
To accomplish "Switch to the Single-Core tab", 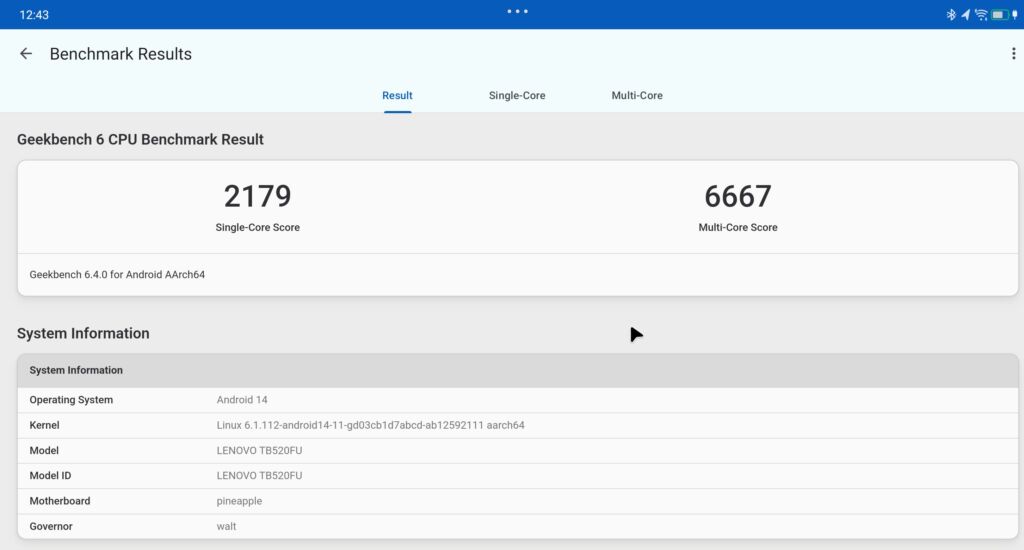I will click(517, 95).
